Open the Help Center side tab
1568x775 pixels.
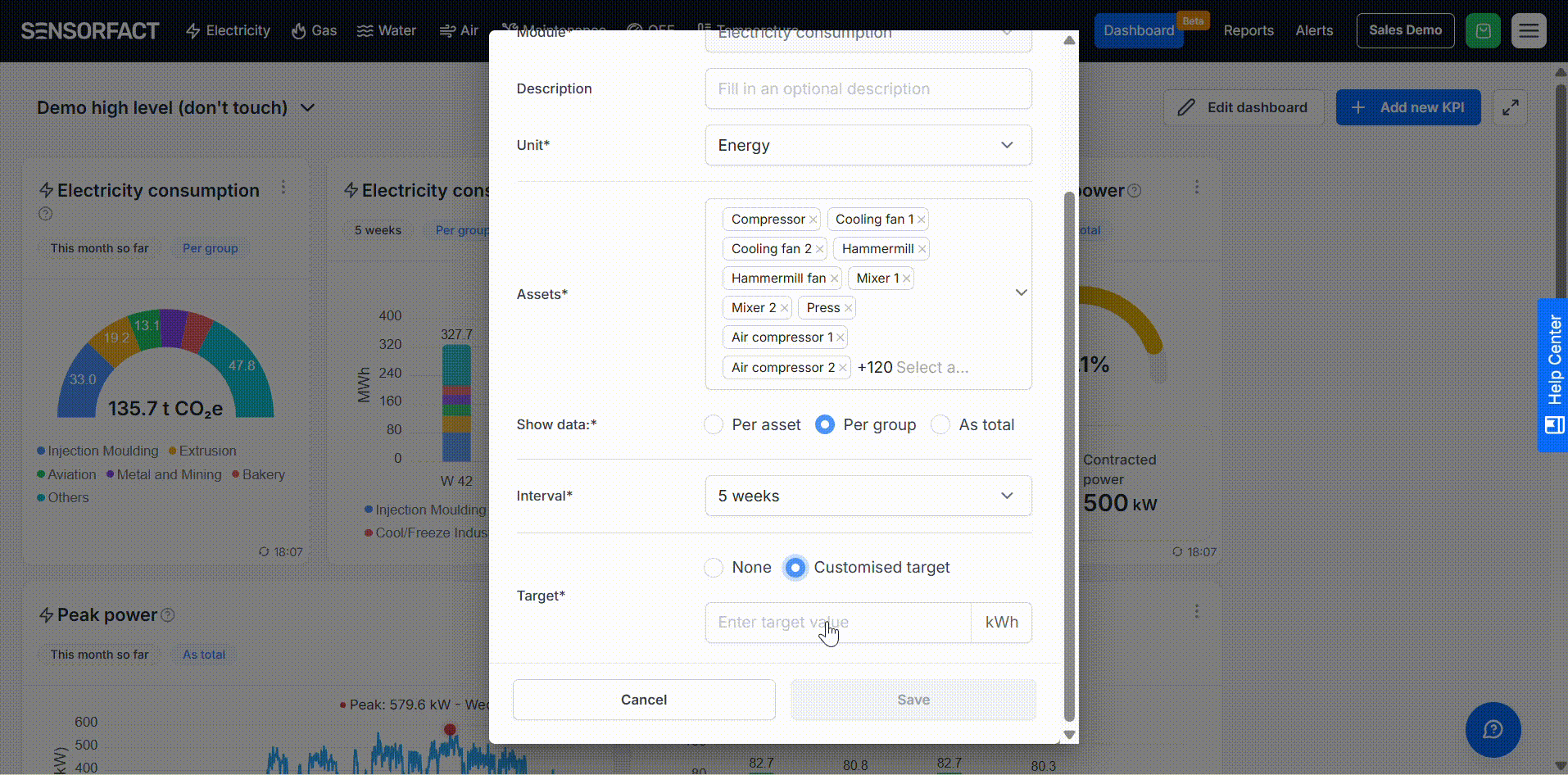coord(1552,375)
